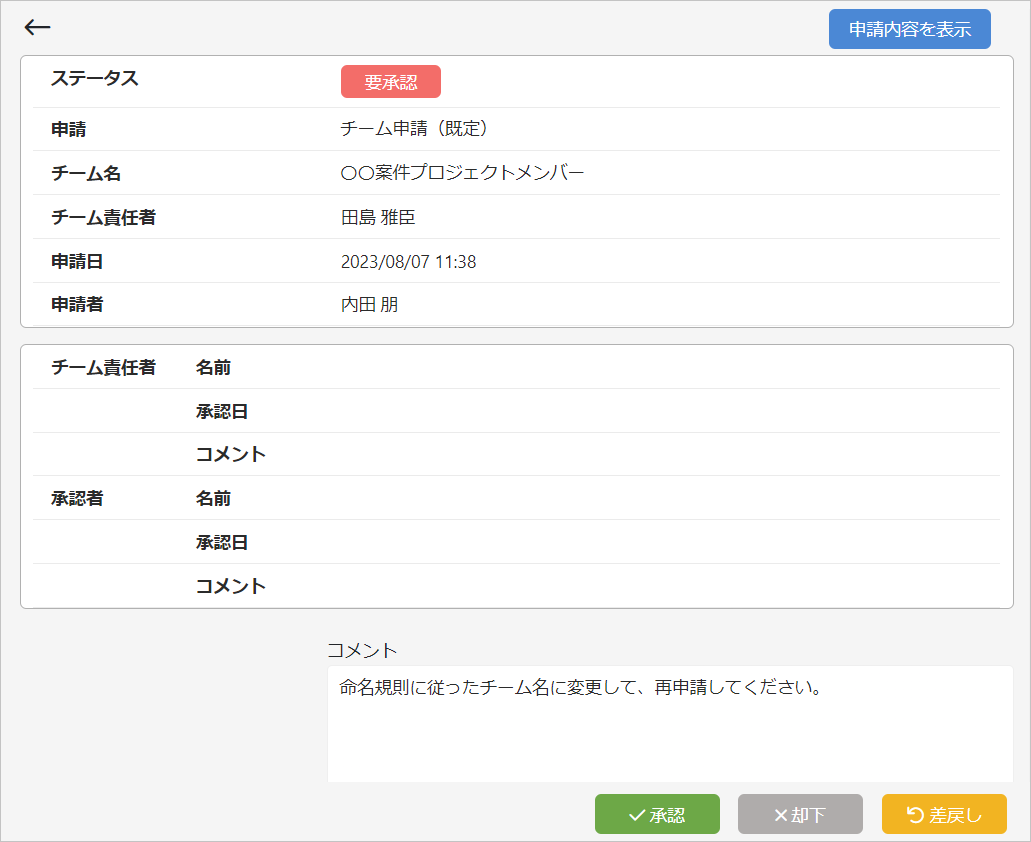Image resolution: width=1031 pixels, height=842 pixels.
Task: Click the gray 却下 reject button
Action: pyautogui.click(x=800, y=814)
